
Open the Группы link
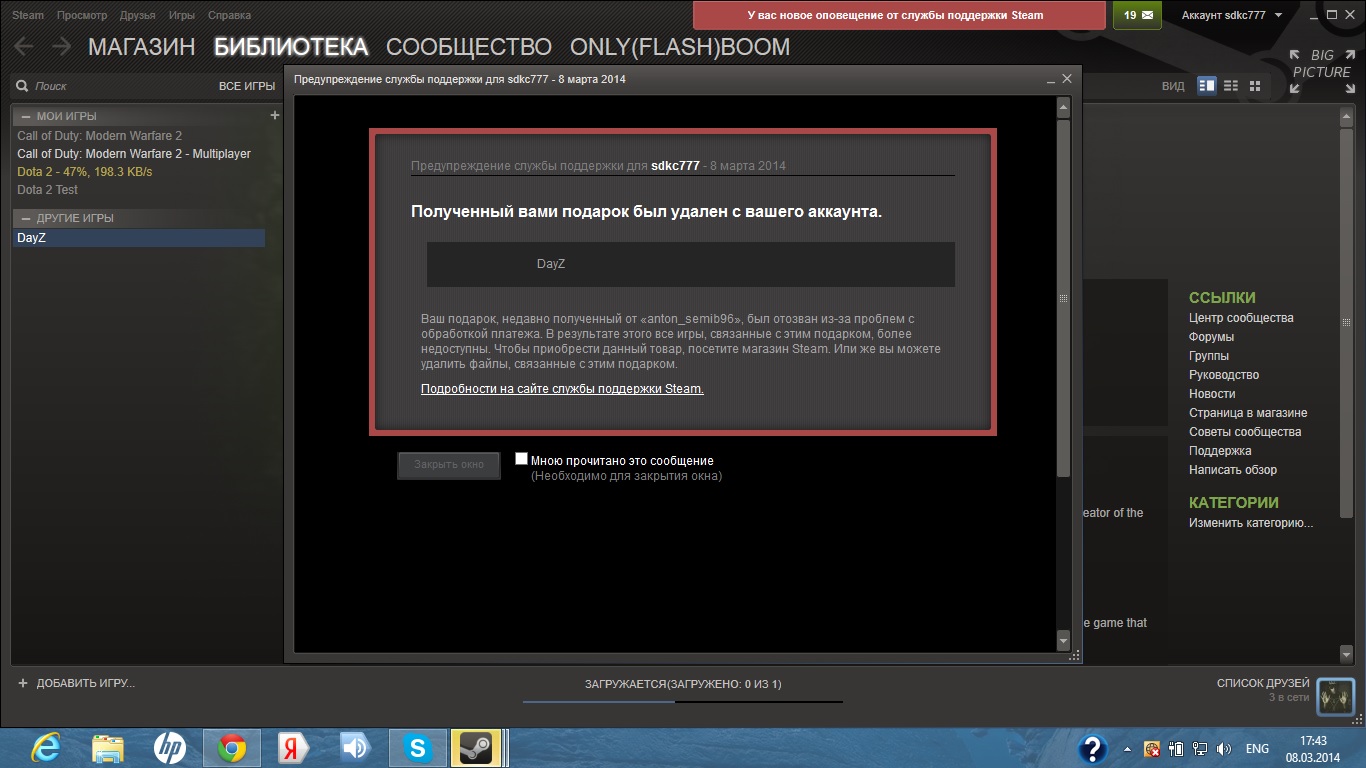(1209, 356)
